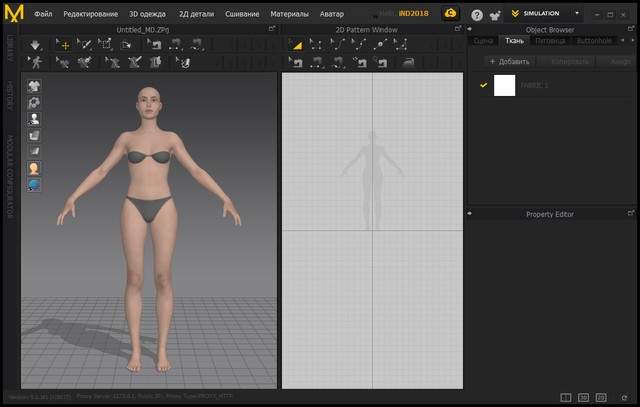Screen dimensions: 640x407
Task: Click the help question mark icon
Action: pos(477,15)
